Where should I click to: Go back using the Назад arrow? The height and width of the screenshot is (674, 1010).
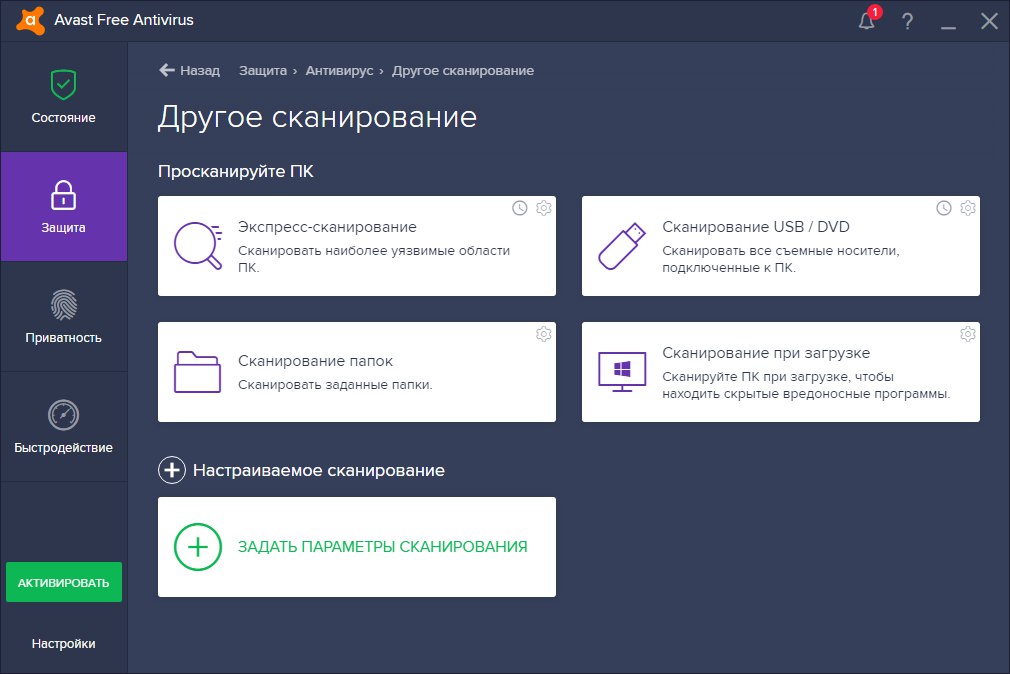[189, 70]
